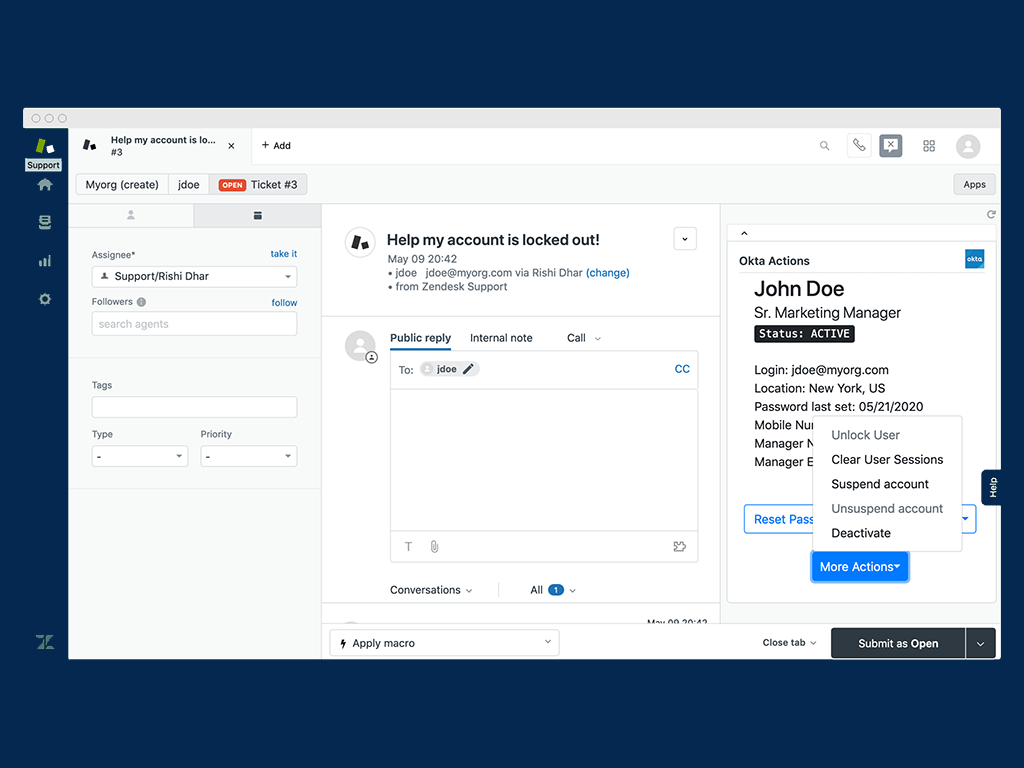Screen dimensions: 1024x768
Task: Click the Add tab button
Action: point(276,146)
